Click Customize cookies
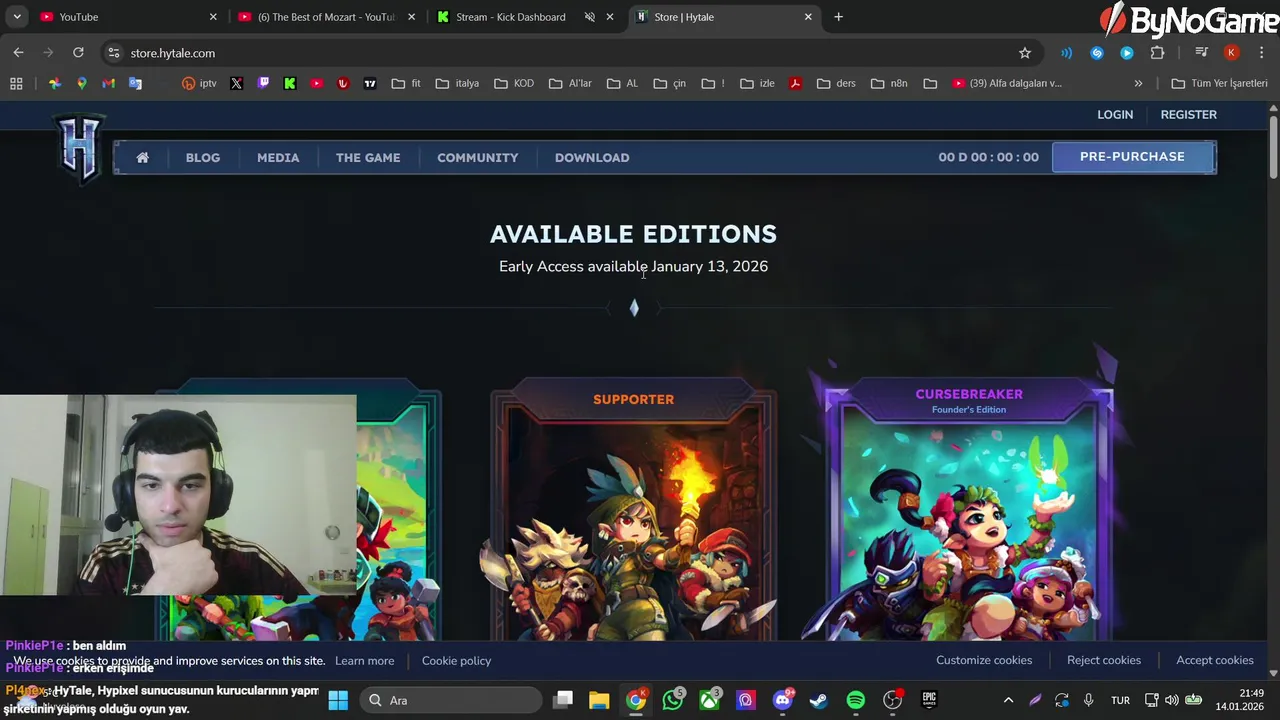Screen dimensions: 1280x720 [x=984, y=660]
